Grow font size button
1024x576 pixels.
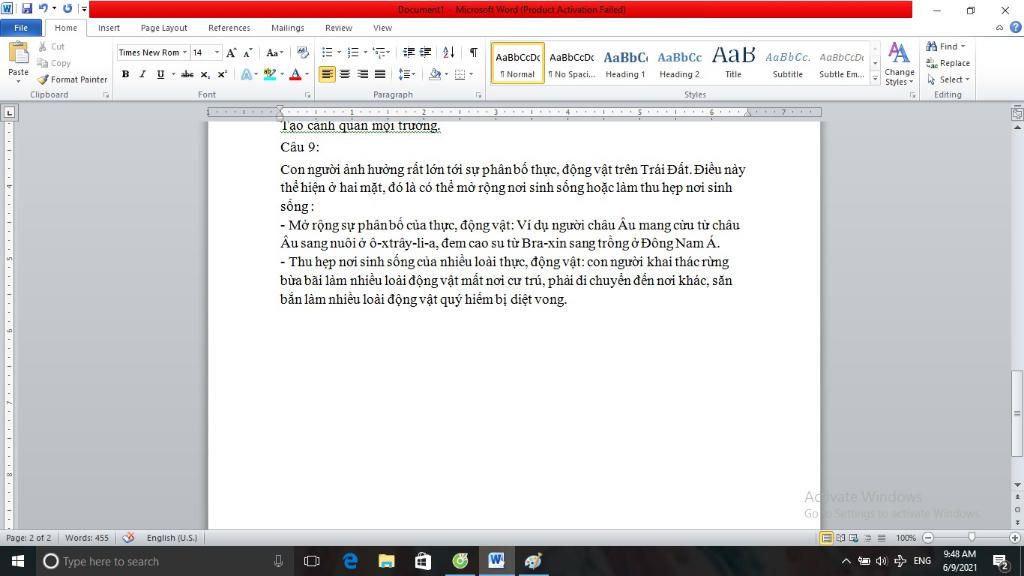click(231, 53)
